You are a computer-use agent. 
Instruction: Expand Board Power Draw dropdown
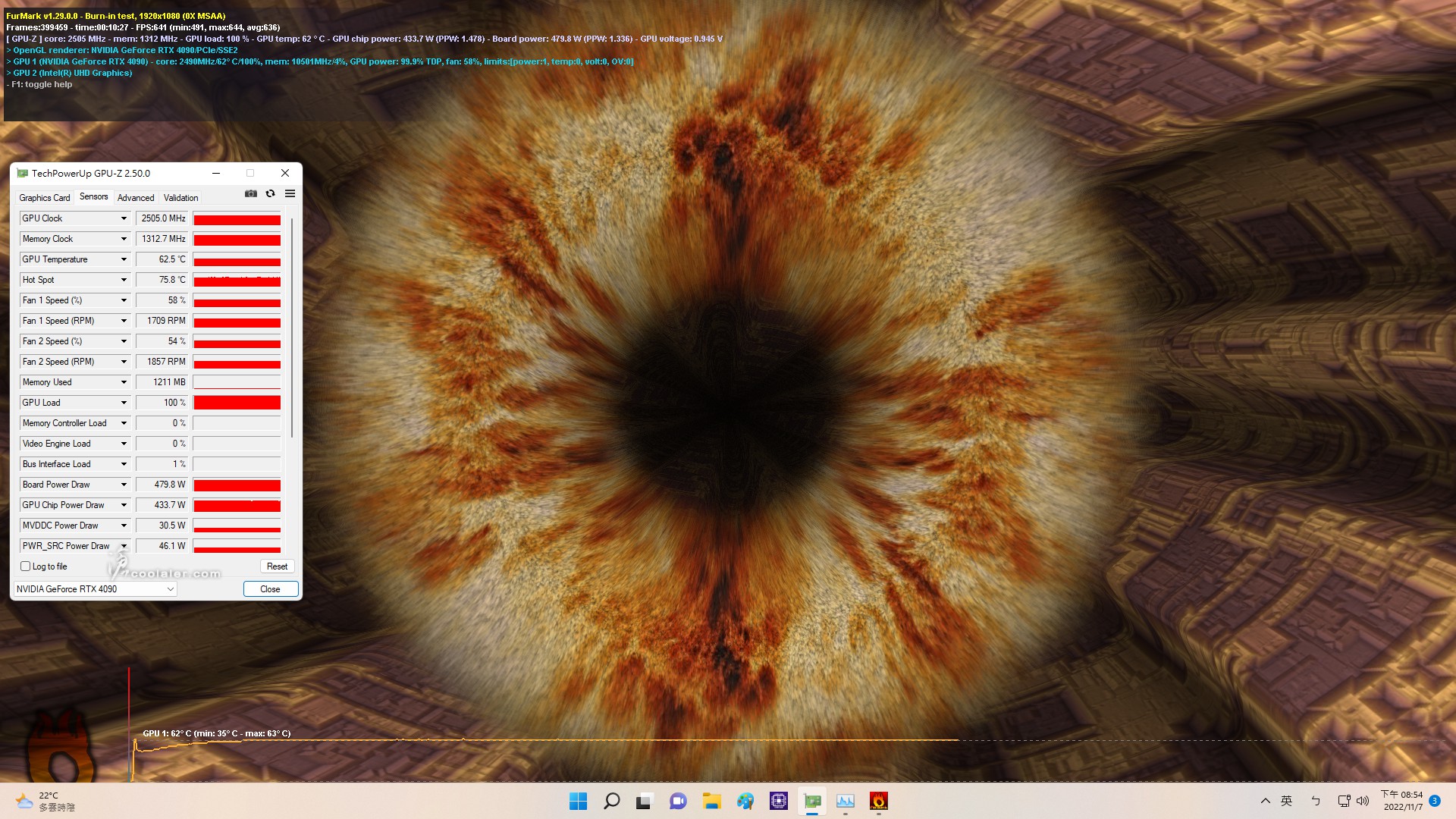[124, 485]
